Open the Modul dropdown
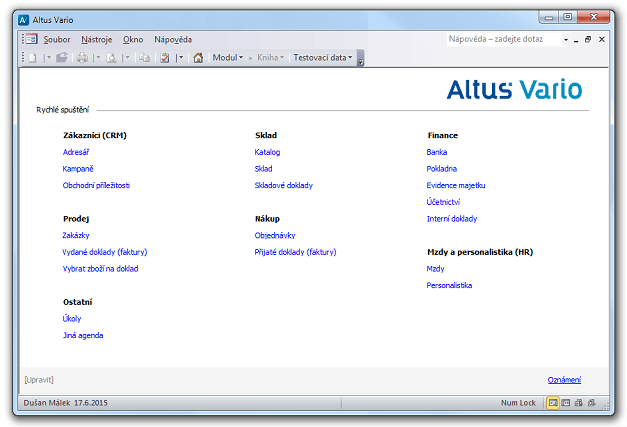 pyautogui.click(x=228, y=58)
